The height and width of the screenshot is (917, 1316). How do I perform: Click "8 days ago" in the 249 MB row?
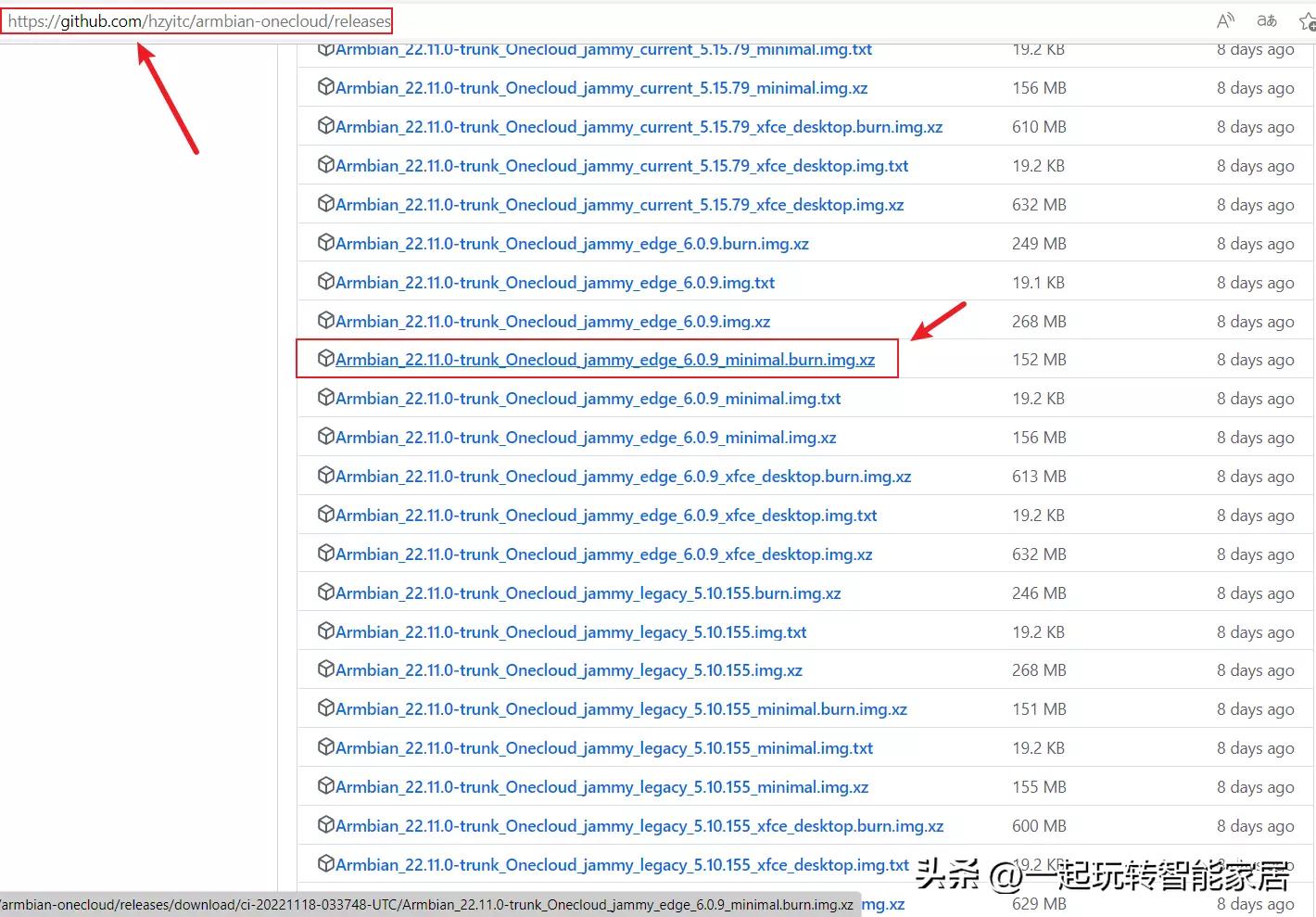tap(1256, 244)
